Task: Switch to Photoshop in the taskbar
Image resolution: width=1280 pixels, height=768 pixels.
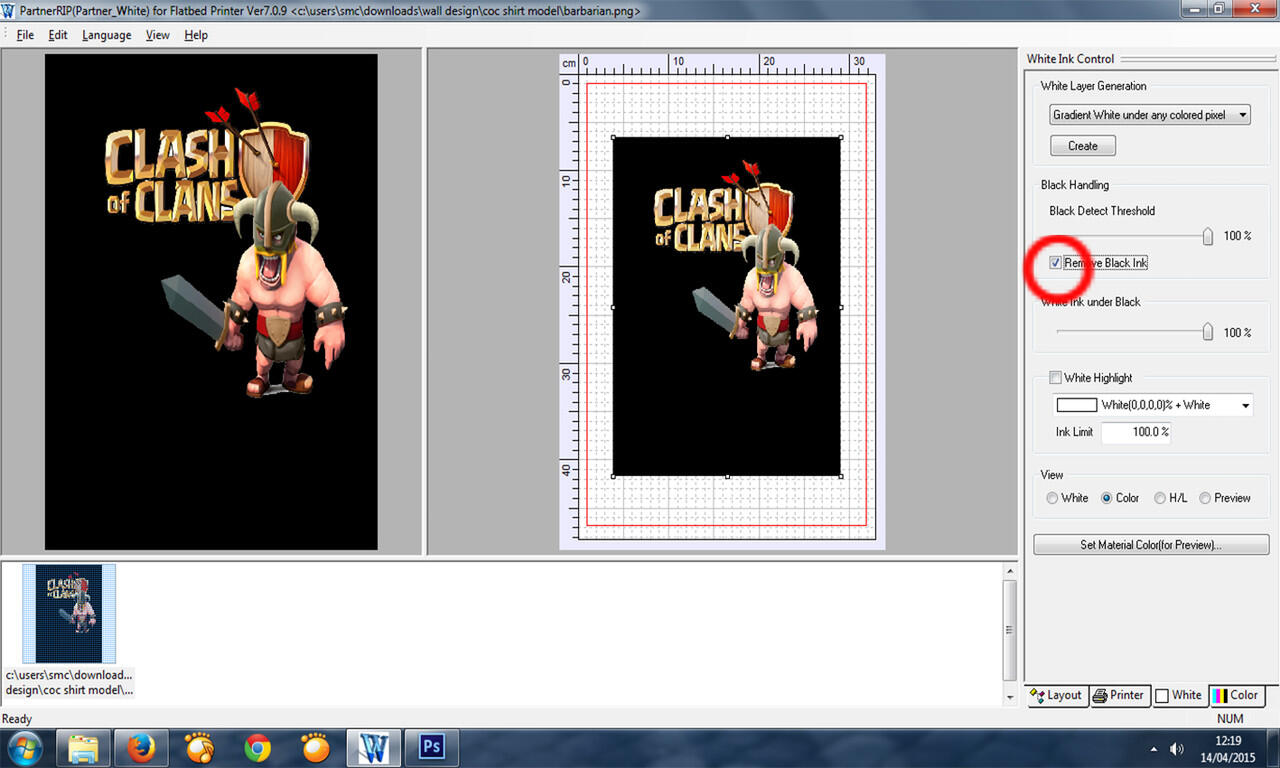Action: 432,747
